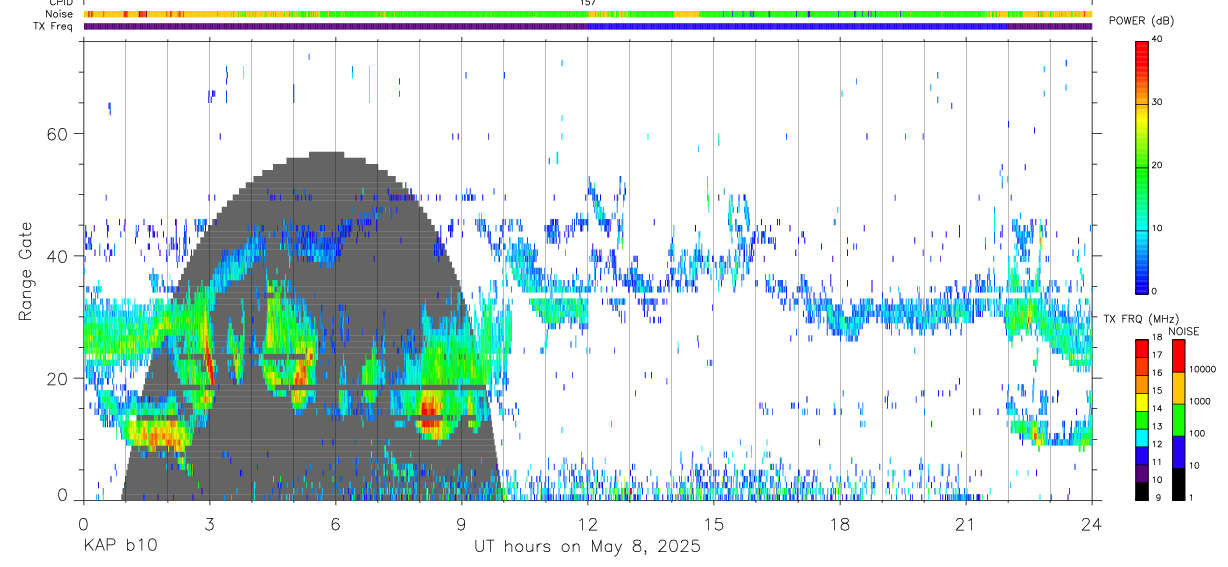Click the 18 MHz tick label
The image size is (1228, 567).
click(1157, 338)
